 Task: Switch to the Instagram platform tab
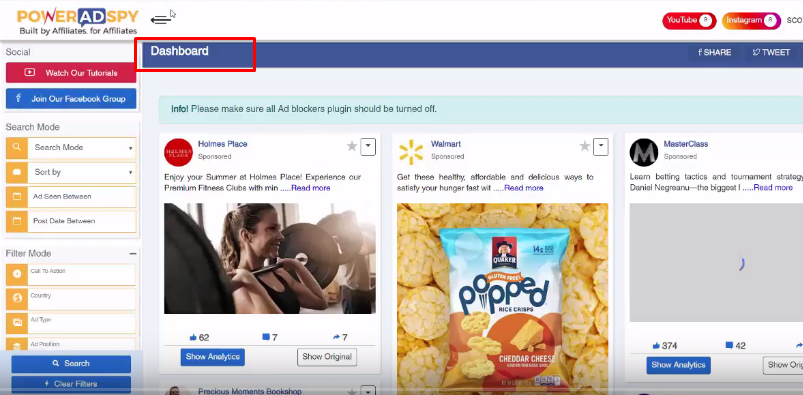751,20
